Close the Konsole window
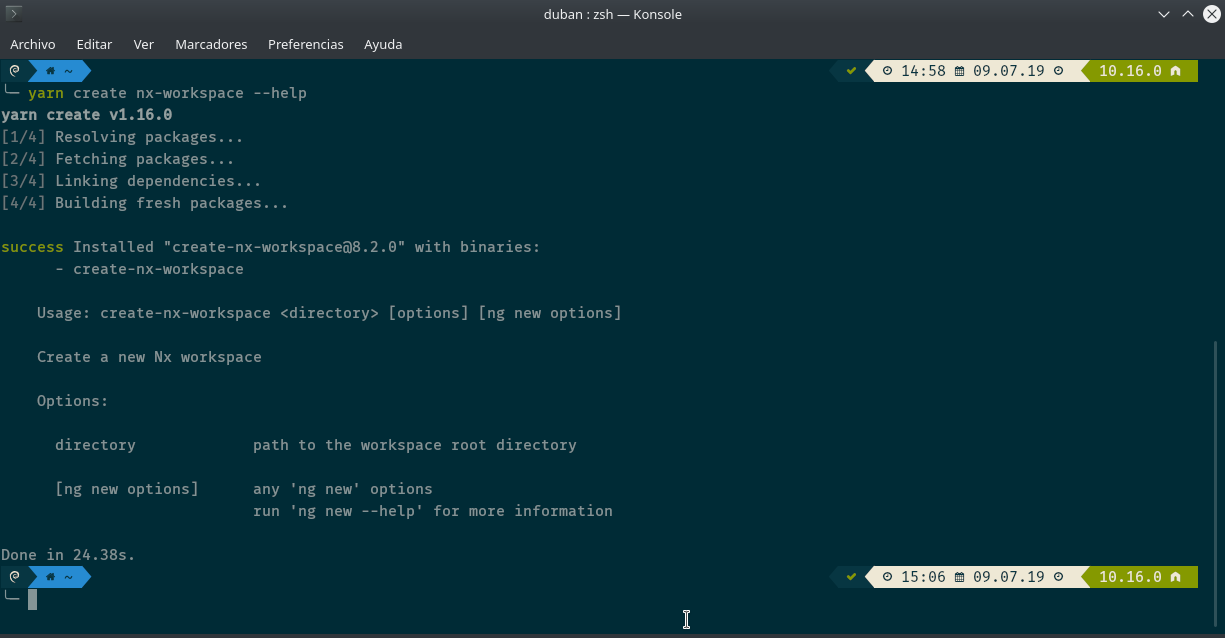The width and height of the screenshot is (1225, 638). click(x=1211, y=14)
